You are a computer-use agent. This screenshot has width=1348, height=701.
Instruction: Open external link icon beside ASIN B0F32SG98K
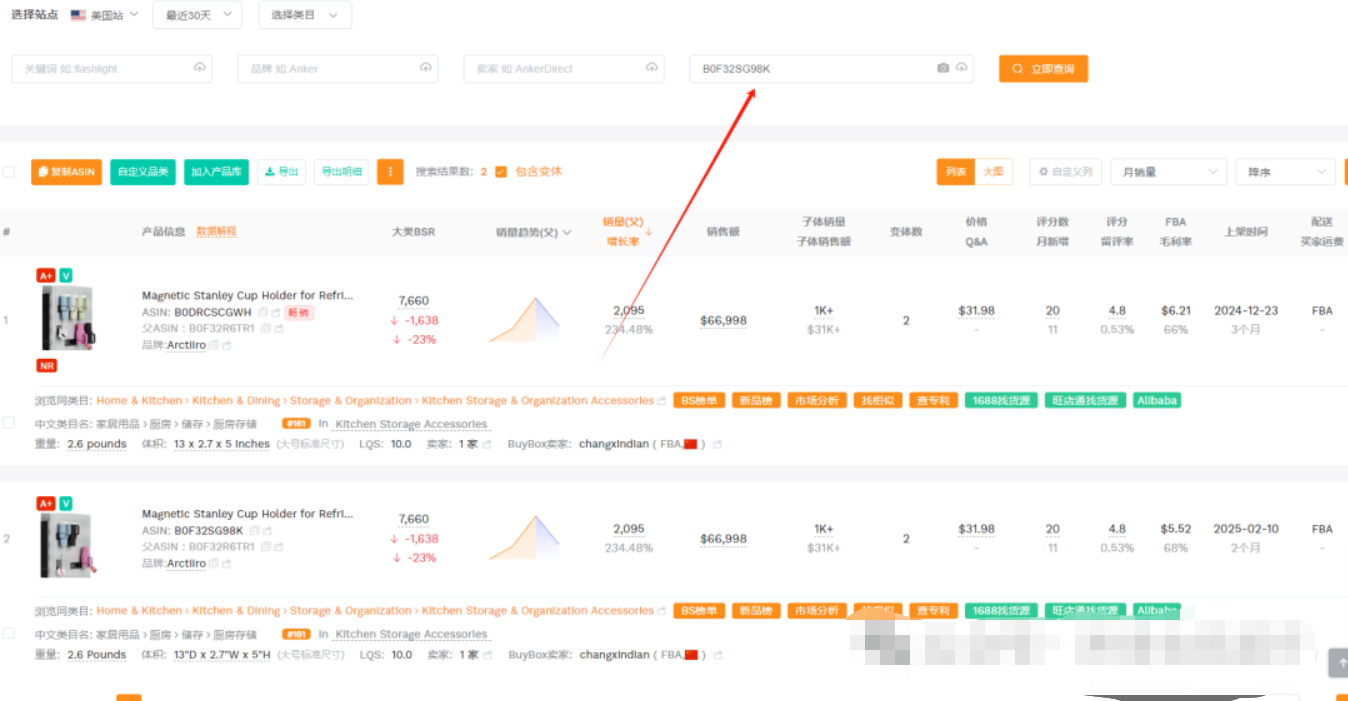(267, 530)
